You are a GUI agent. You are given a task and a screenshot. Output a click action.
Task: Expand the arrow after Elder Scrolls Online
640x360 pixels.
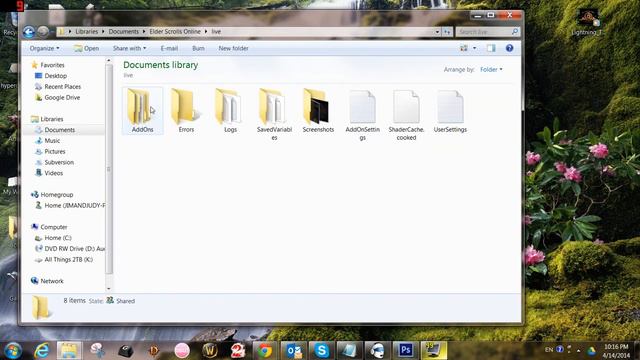pyautogui.click(x=206, y=31)
